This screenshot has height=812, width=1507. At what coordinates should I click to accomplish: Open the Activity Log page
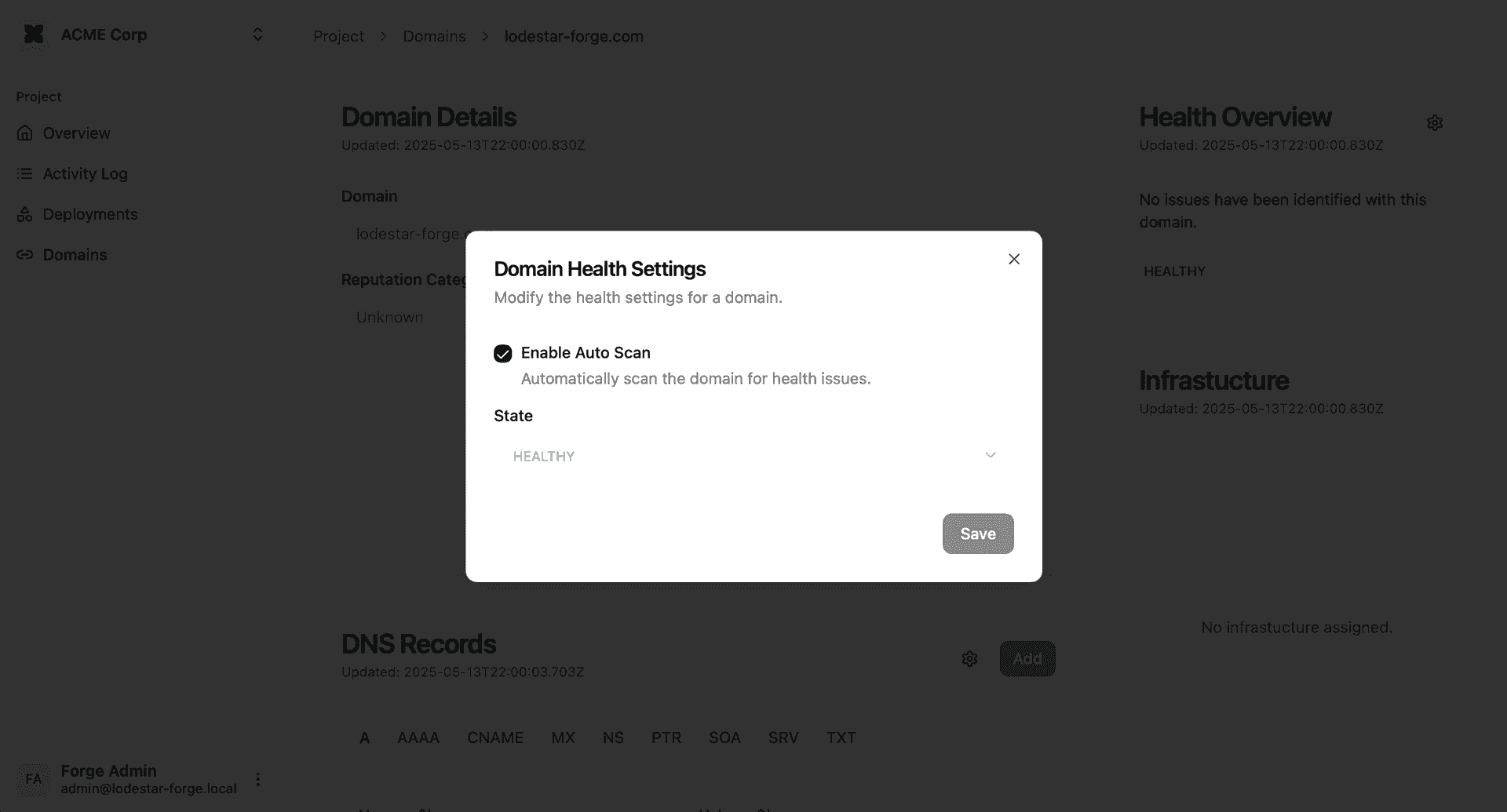coord(85,173)
